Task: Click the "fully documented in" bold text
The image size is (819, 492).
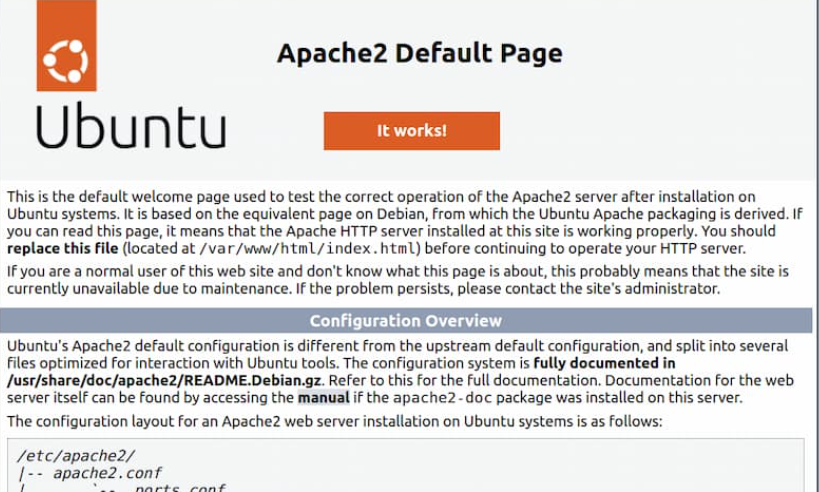Action: coord(604,363)
